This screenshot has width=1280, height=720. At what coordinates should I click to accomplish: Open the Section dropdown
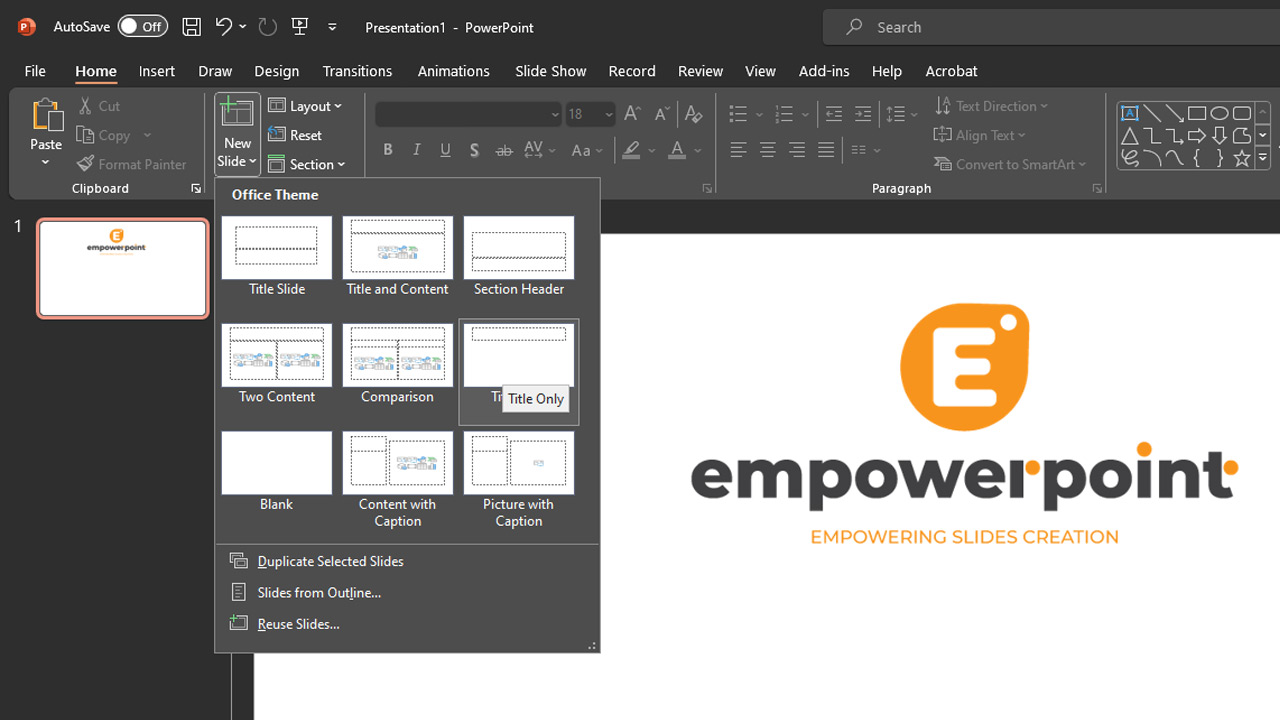coord(307,164)
